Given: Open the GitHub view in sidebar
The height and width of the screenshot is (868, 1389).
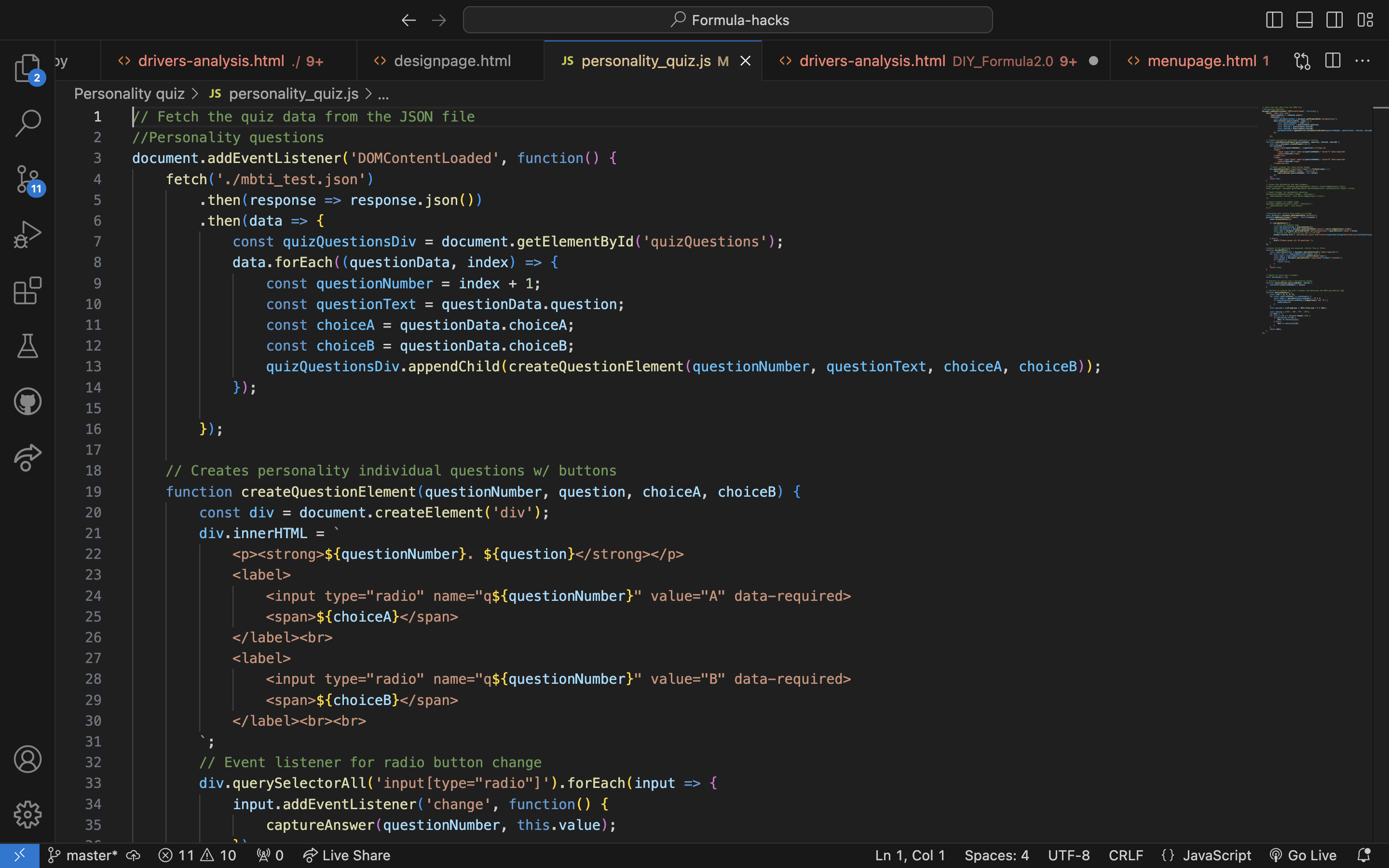Looking at the screenshot, I should (27, 401).
